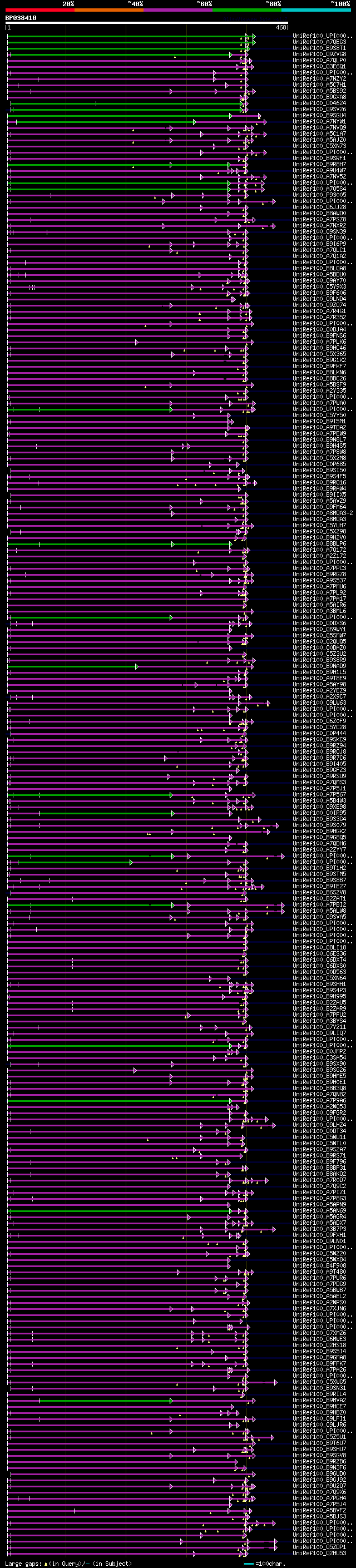Open UniRef100_A3BML6 entry
356x1568 pixels.
[x=319, y=611]
